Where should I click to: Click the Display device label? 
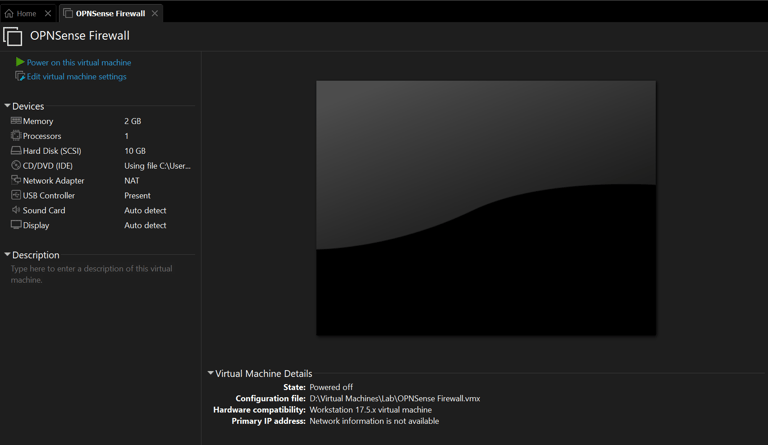click(x=36, y=226)
